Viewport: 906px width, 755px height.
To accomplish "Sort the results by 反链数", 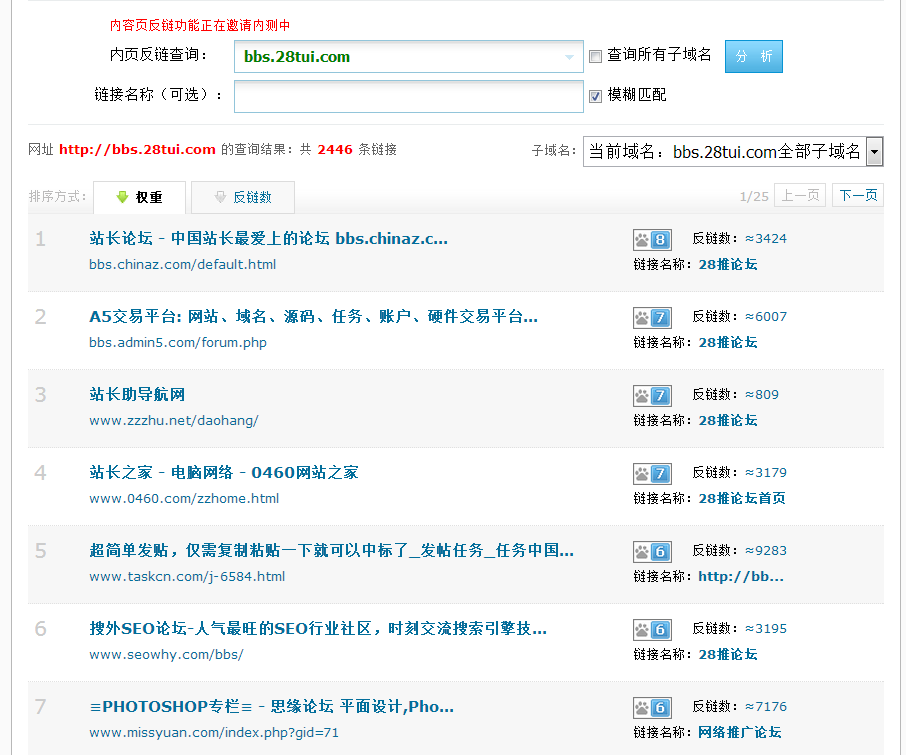I will 243,197.
